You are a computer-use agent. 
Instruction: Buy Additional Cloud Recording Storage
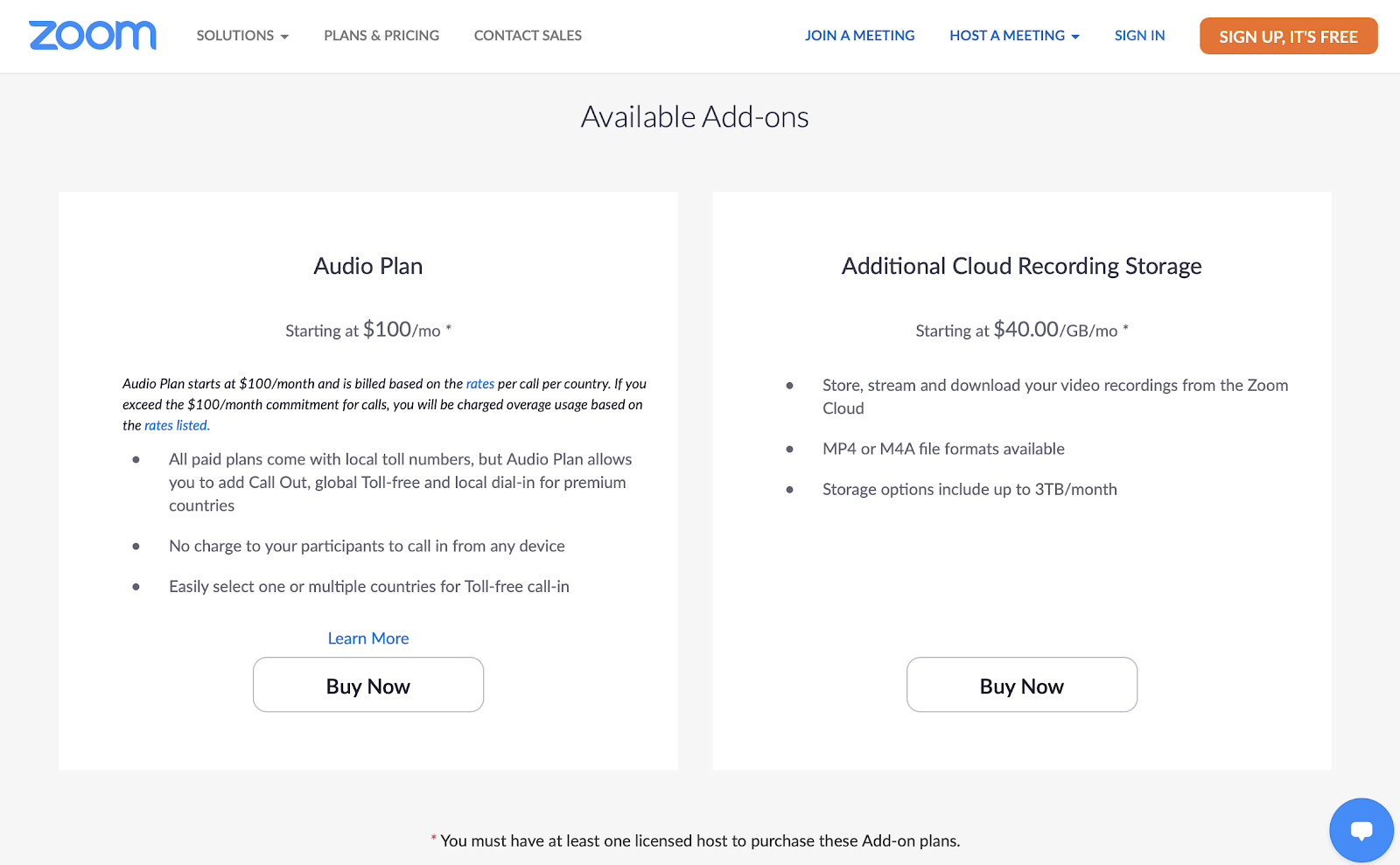[1022, 685]
